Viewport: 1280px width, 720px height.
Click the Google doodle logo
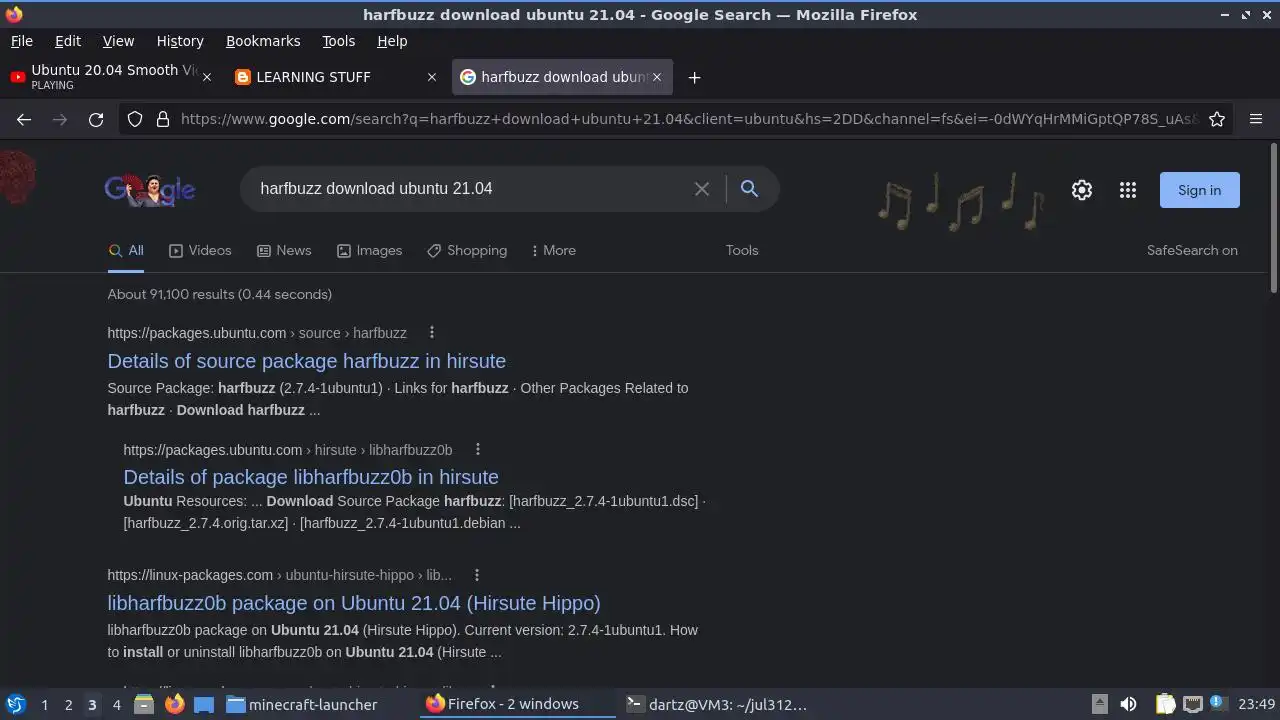coord(150,189)
